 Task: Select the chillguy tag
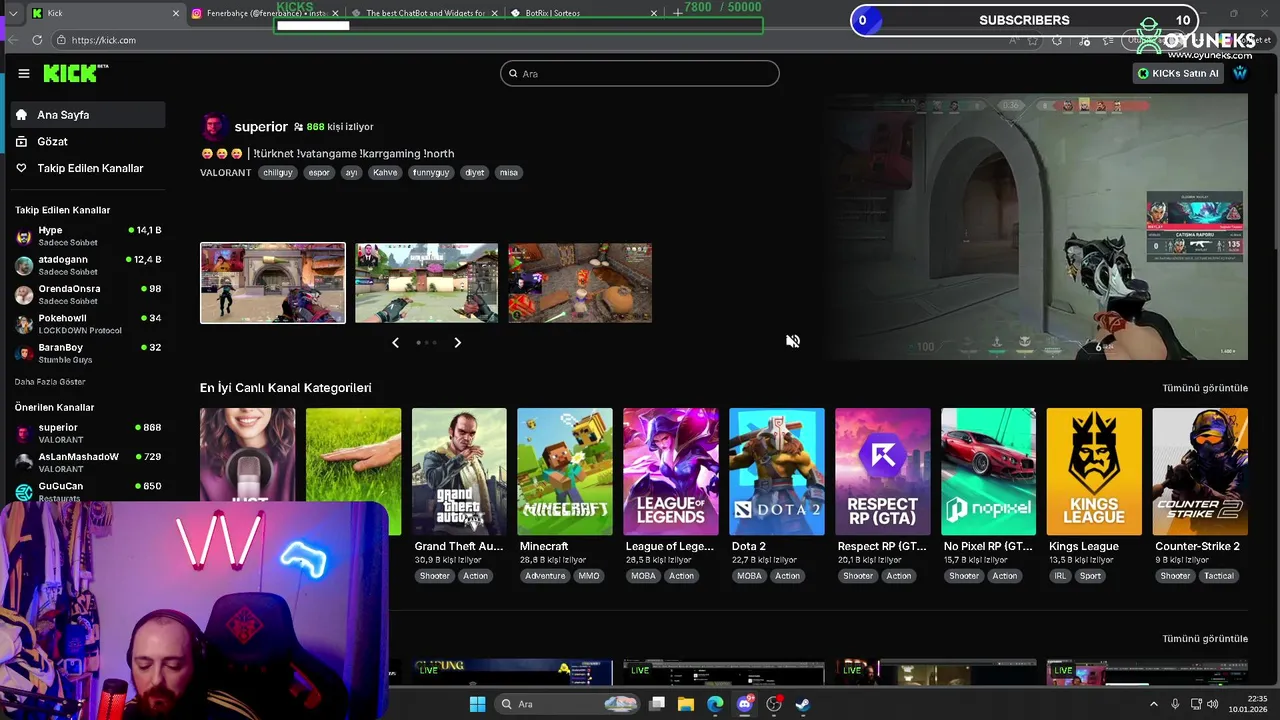click(278, 172)
